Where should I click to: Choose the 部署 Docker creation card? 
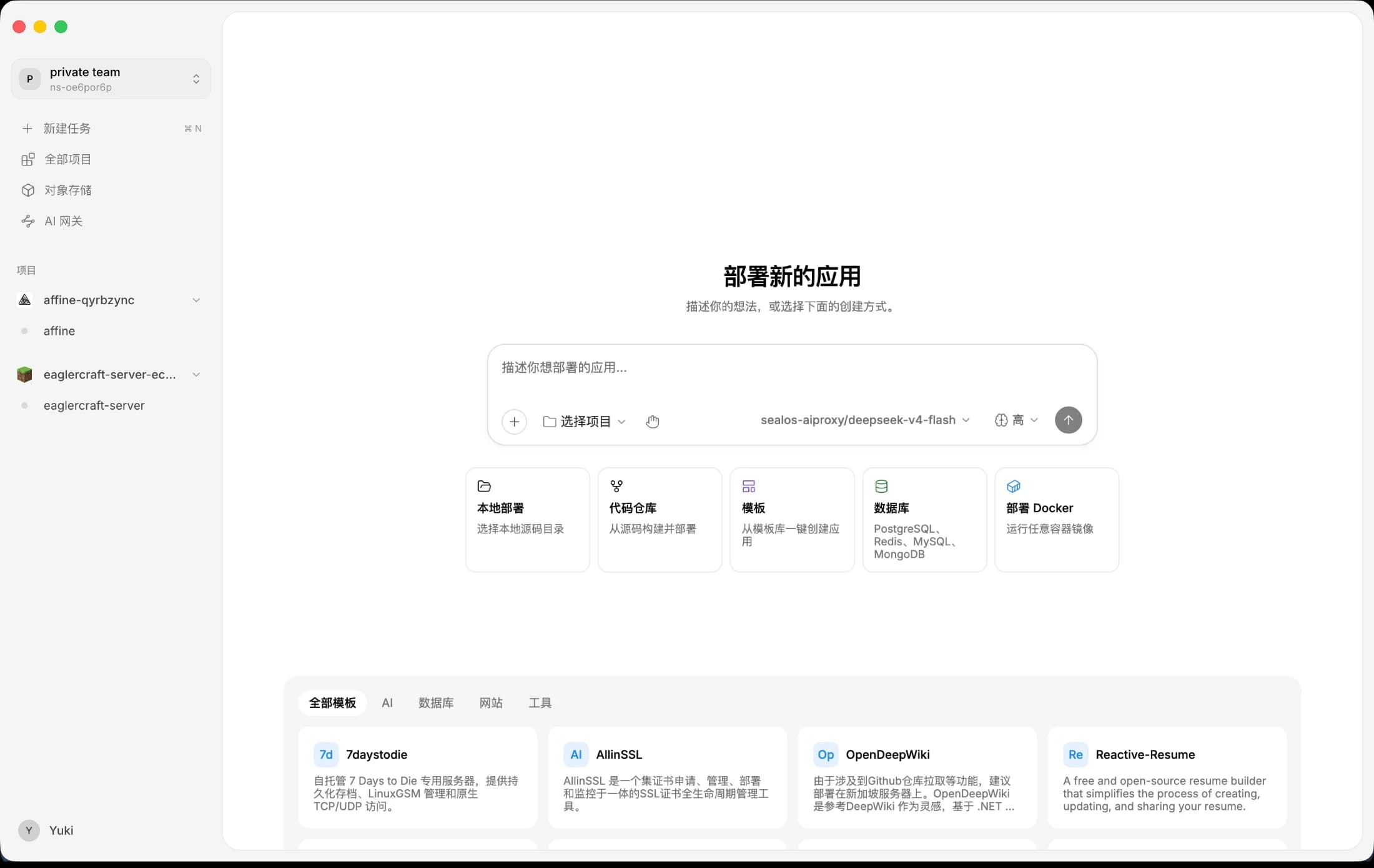click(1057, 520)
